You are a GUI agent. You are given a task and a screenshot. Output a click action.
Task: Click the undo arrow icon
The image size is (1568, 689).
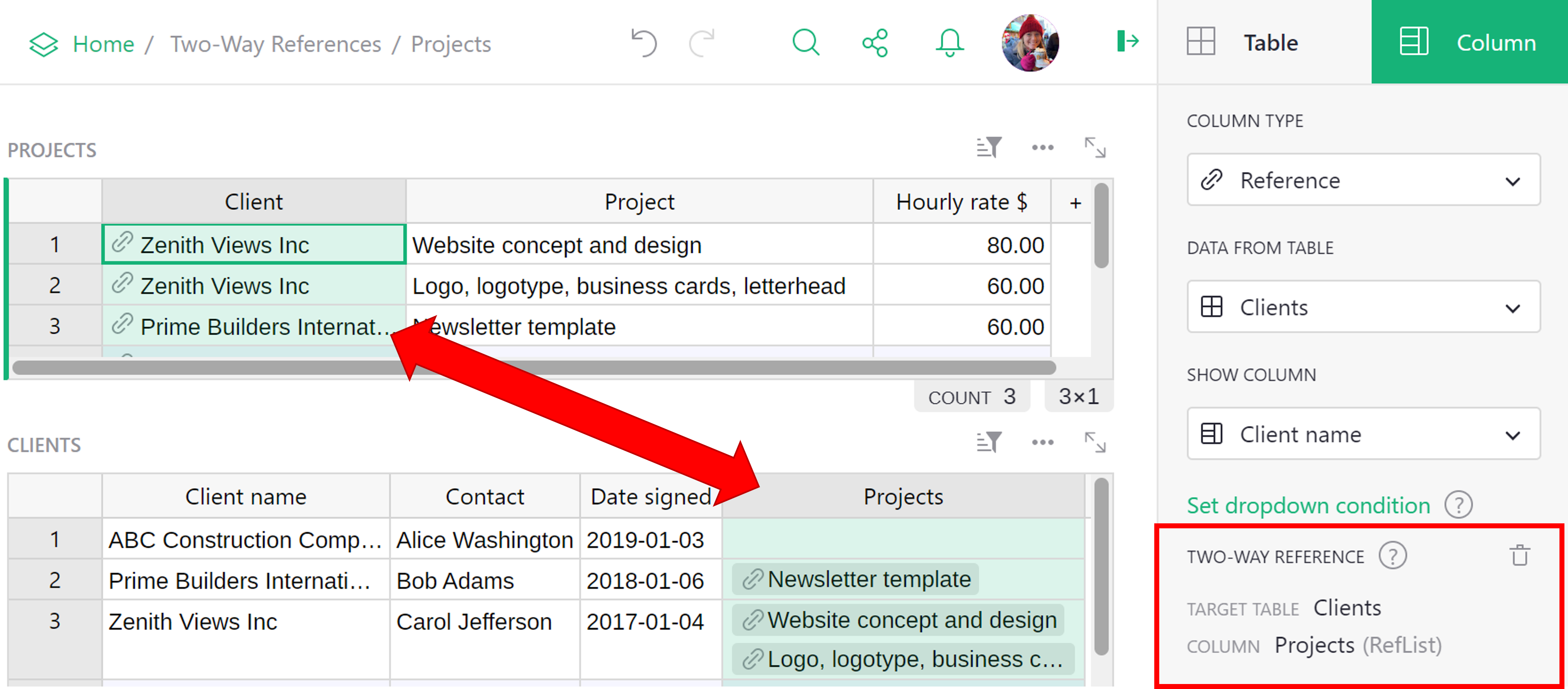tap(644, 43)
